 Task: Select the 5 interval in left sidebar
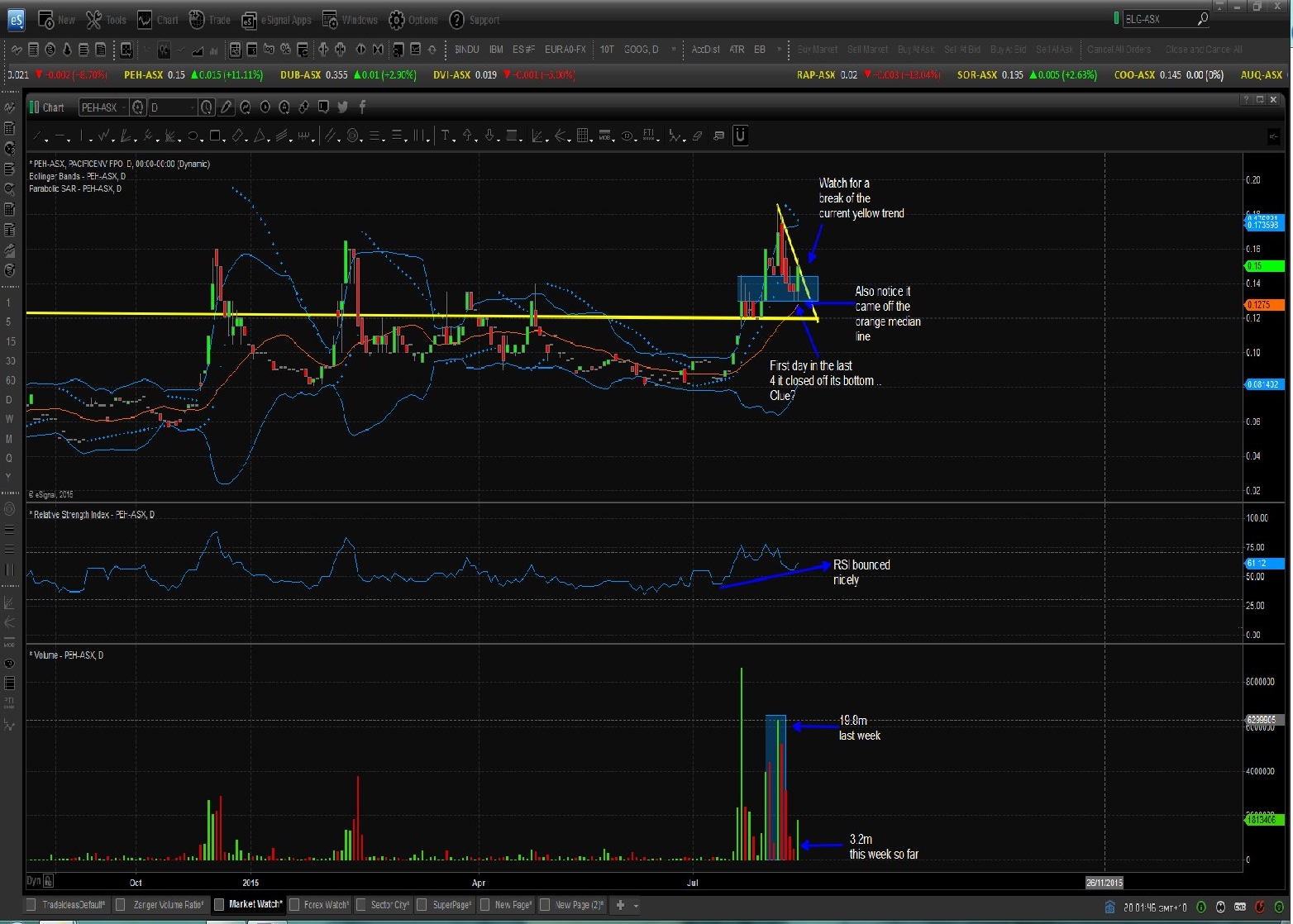coord(9,321)
